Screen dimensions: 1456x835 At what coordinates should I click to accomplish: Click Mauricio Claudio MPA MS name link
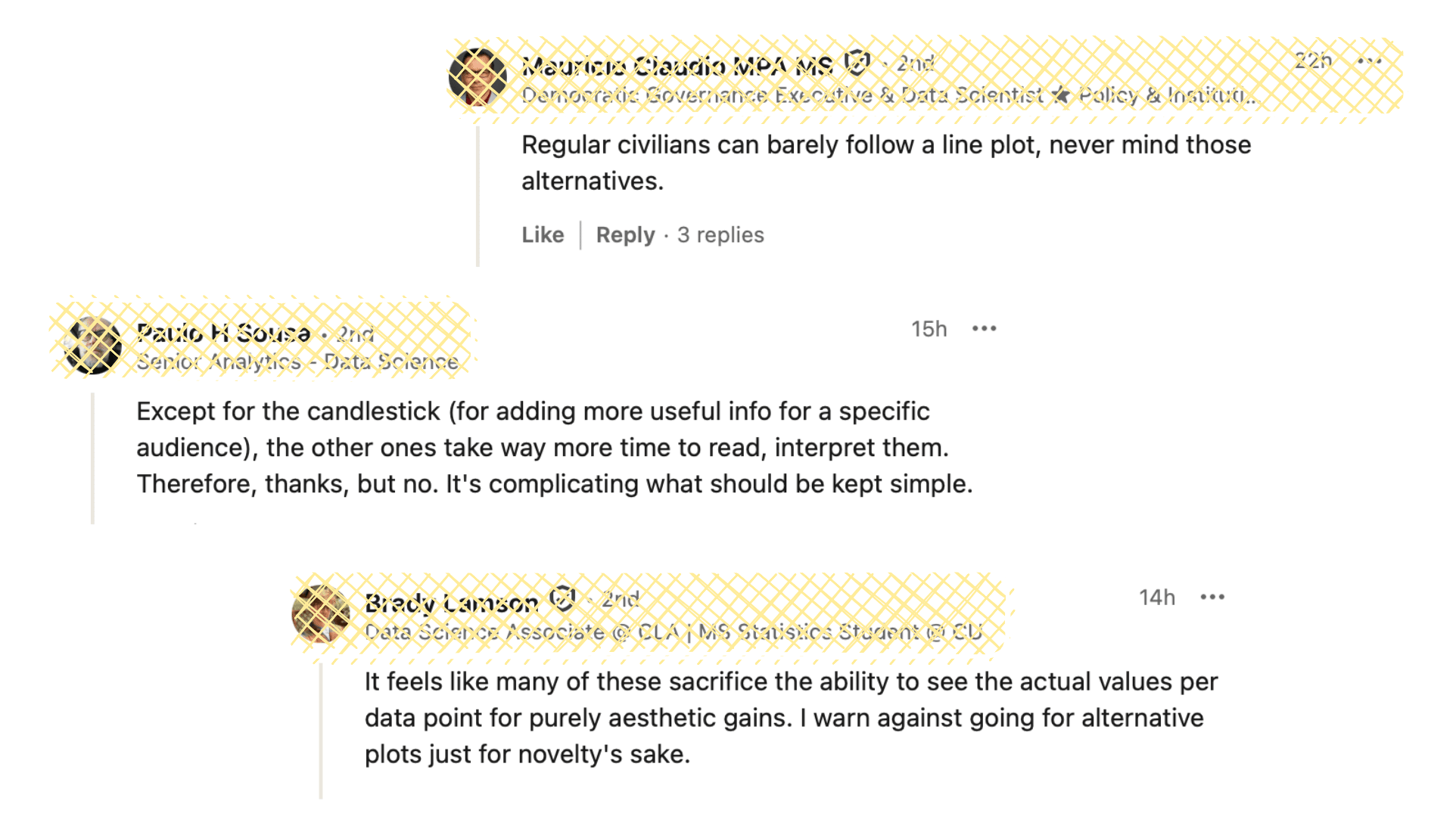pyautogui.click(x=677, y=66)
